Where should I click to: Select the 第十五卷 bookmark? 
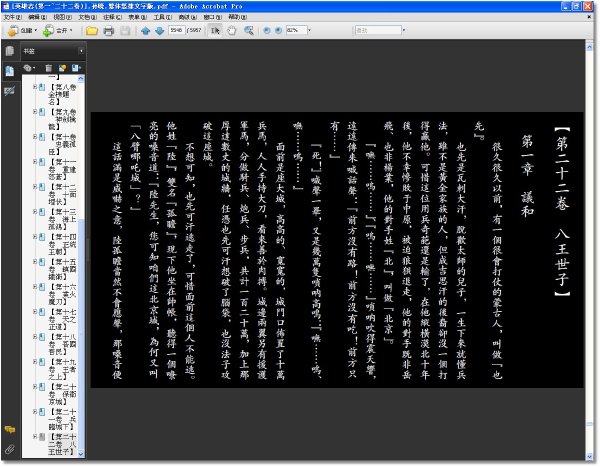pyautogui.click(x=62, y=269)
